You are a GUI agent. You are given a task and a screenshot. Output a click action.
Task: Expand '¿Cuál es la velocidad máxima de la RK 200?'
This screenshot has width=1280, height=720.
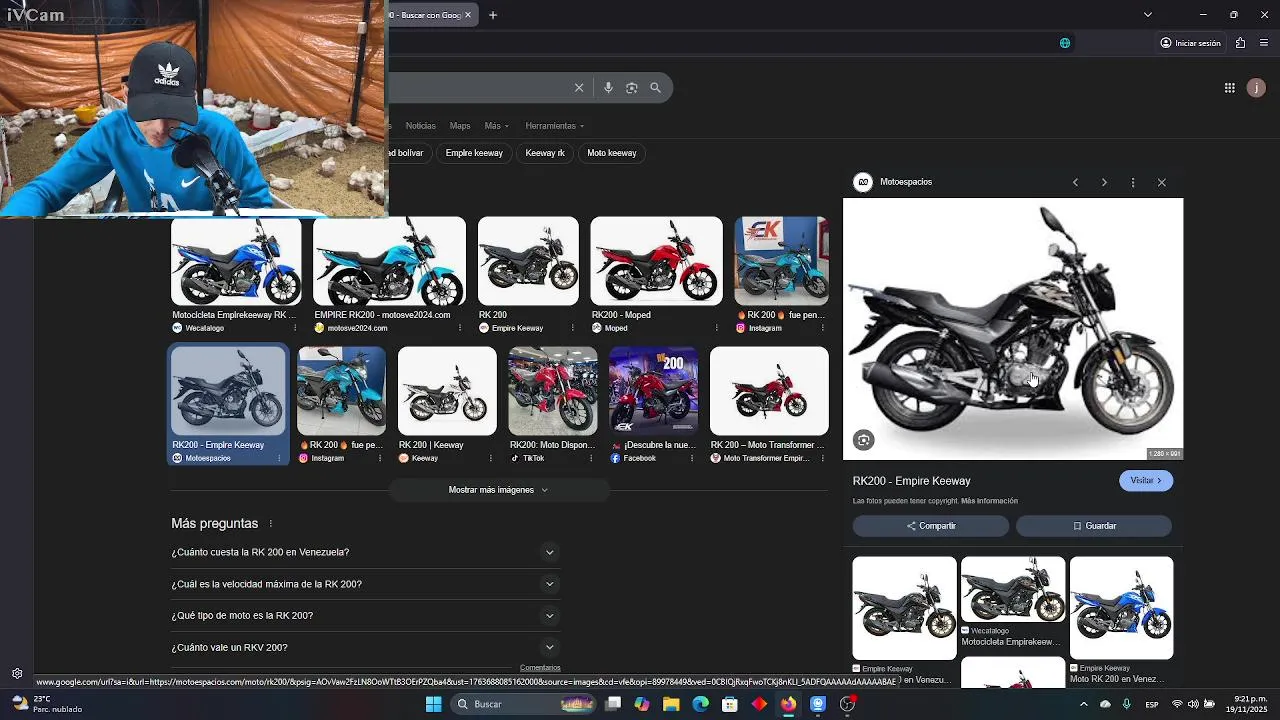click(x=365, y=584)
